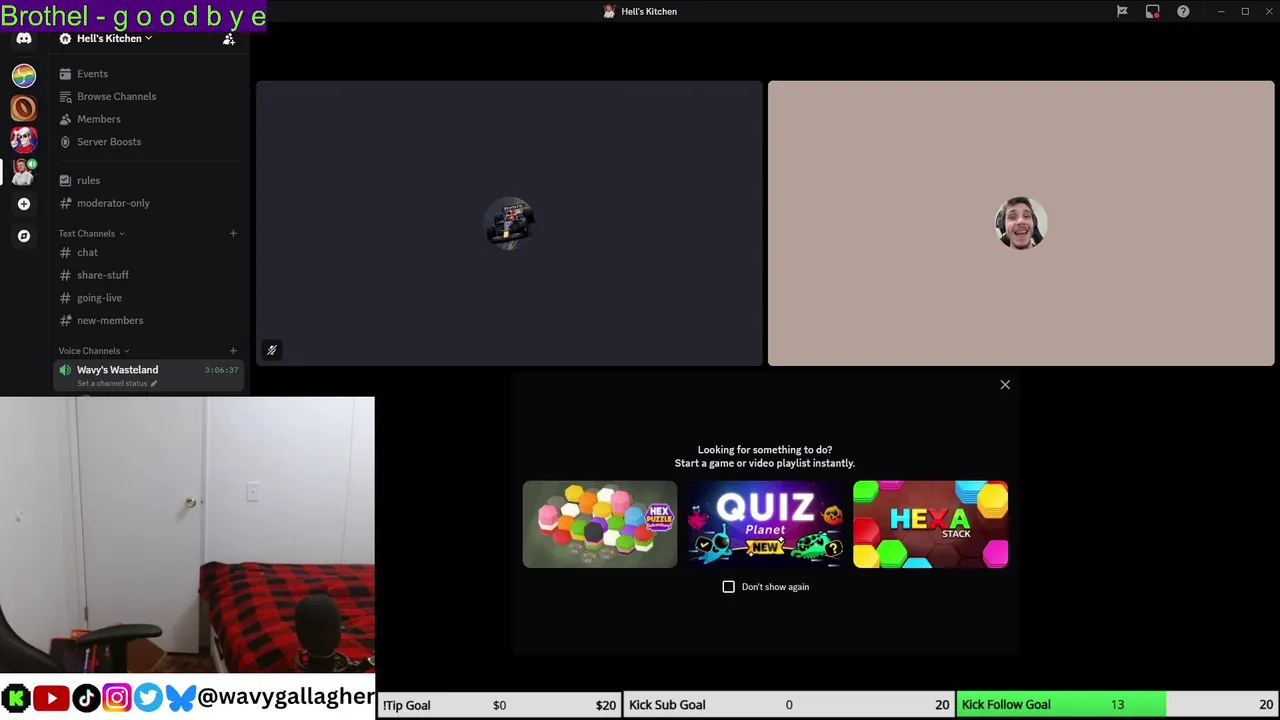
Task: Open the chat text channel
Action: 148,253
